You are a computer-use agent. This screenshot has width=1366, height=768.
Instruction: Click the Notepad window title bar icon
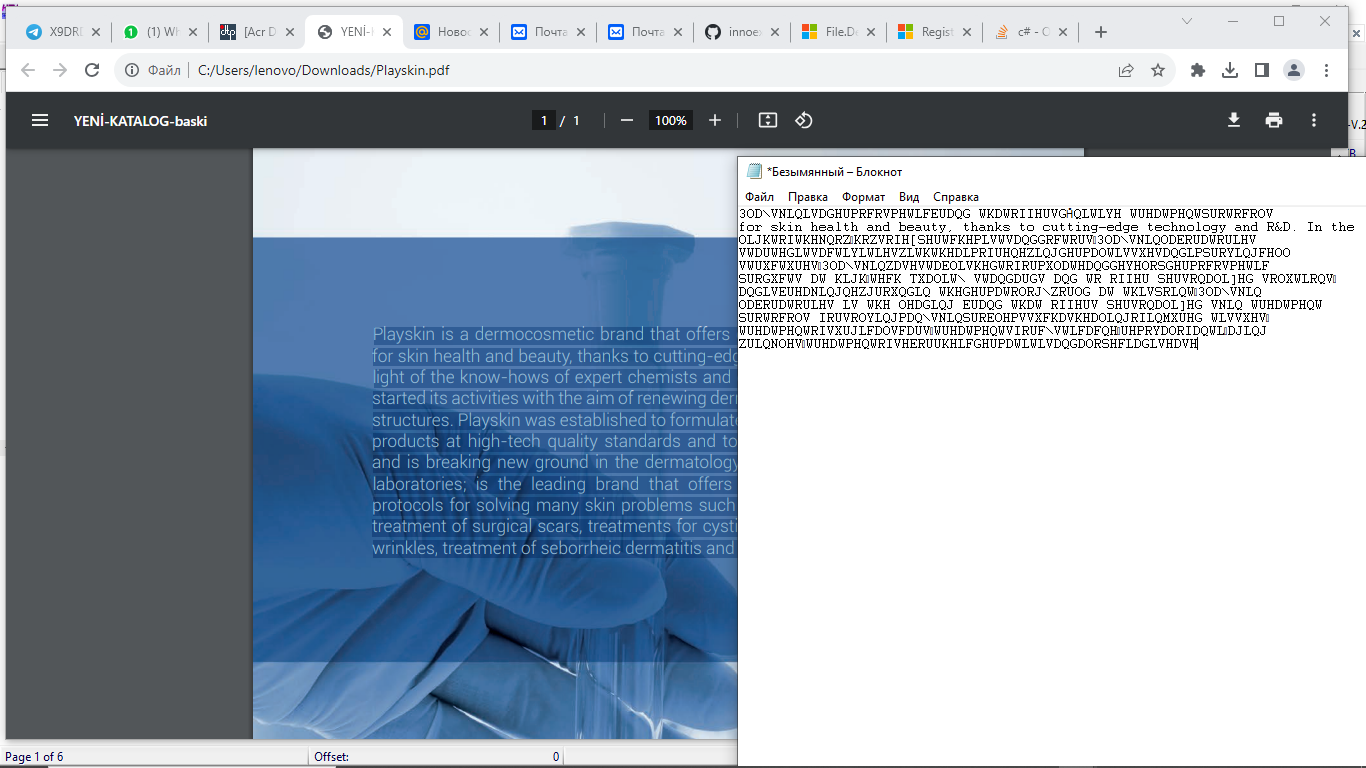coord(755,171)
